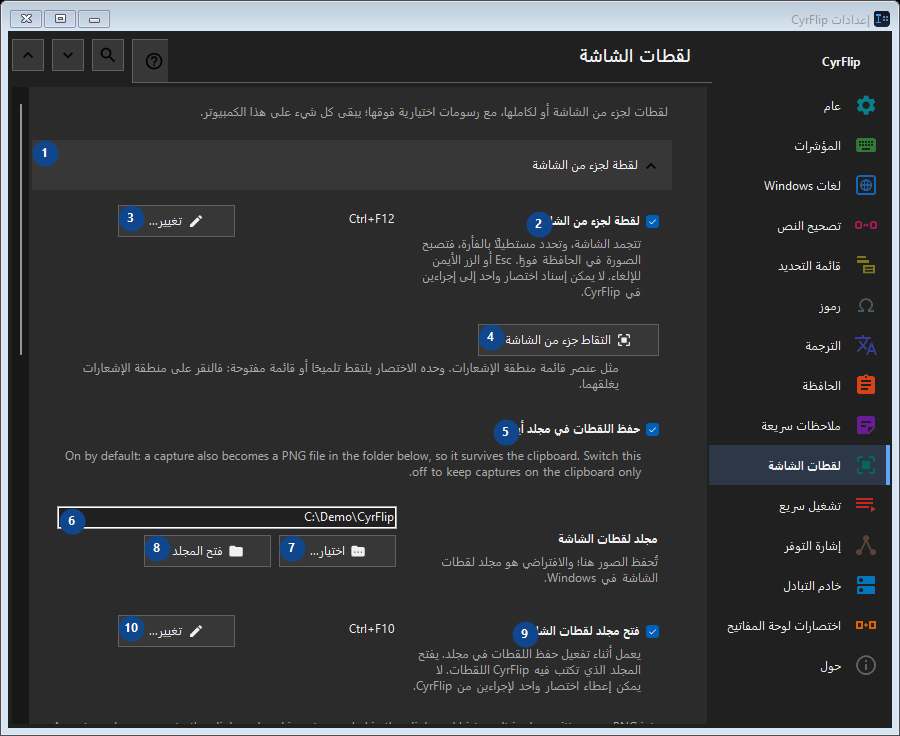This screenshot has height=736, width=900.
Task: Click the purple note icon for ملاحظات سريعة
Action: tap(866, 425)
